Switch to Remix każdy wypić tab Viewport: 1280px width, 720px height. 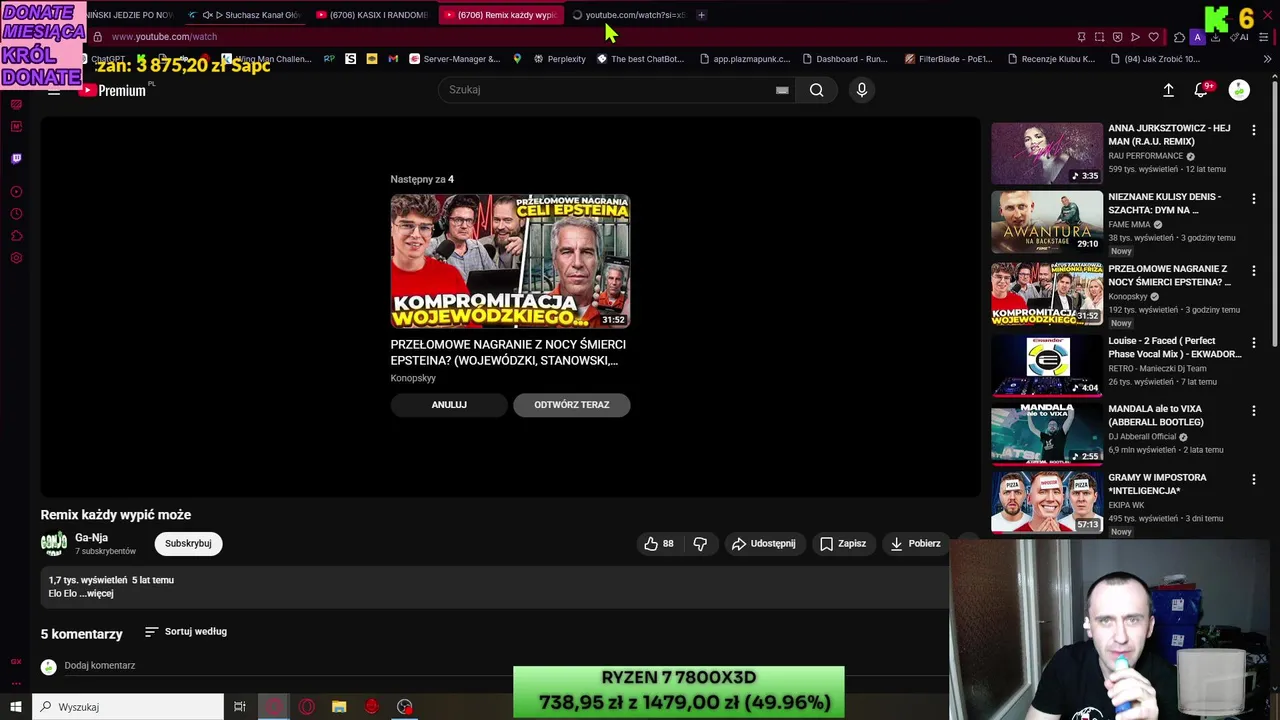coord(500,15)
